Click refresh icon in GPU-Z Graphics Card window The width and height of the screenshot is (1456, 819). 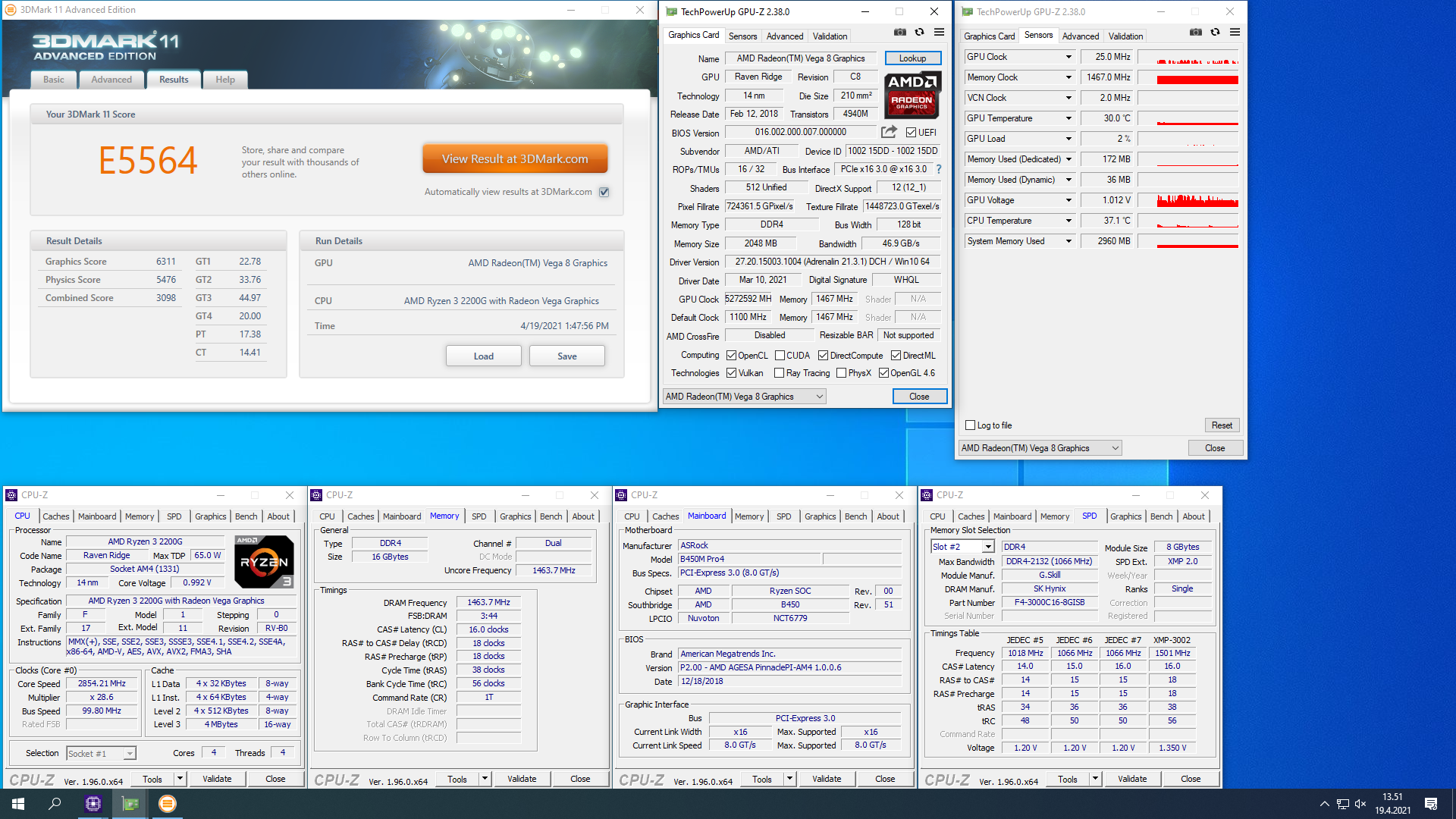pyautogui.click(x=919, y=33)
